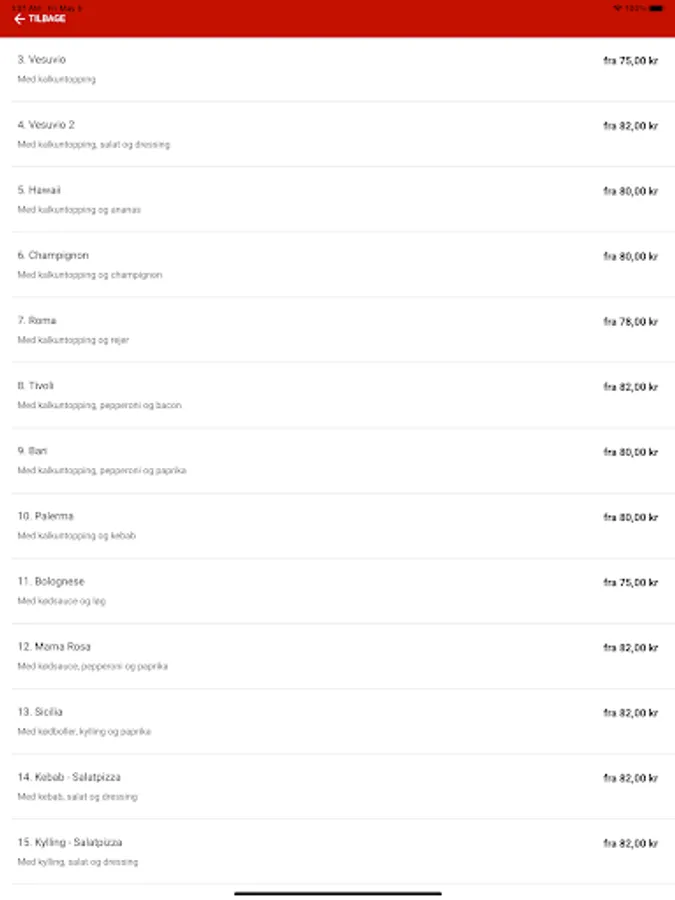Image resolution: width=675 pixels, height=900 pixels.
Task: Tap the battery indicator icon
Action: (x=656, y=8)
